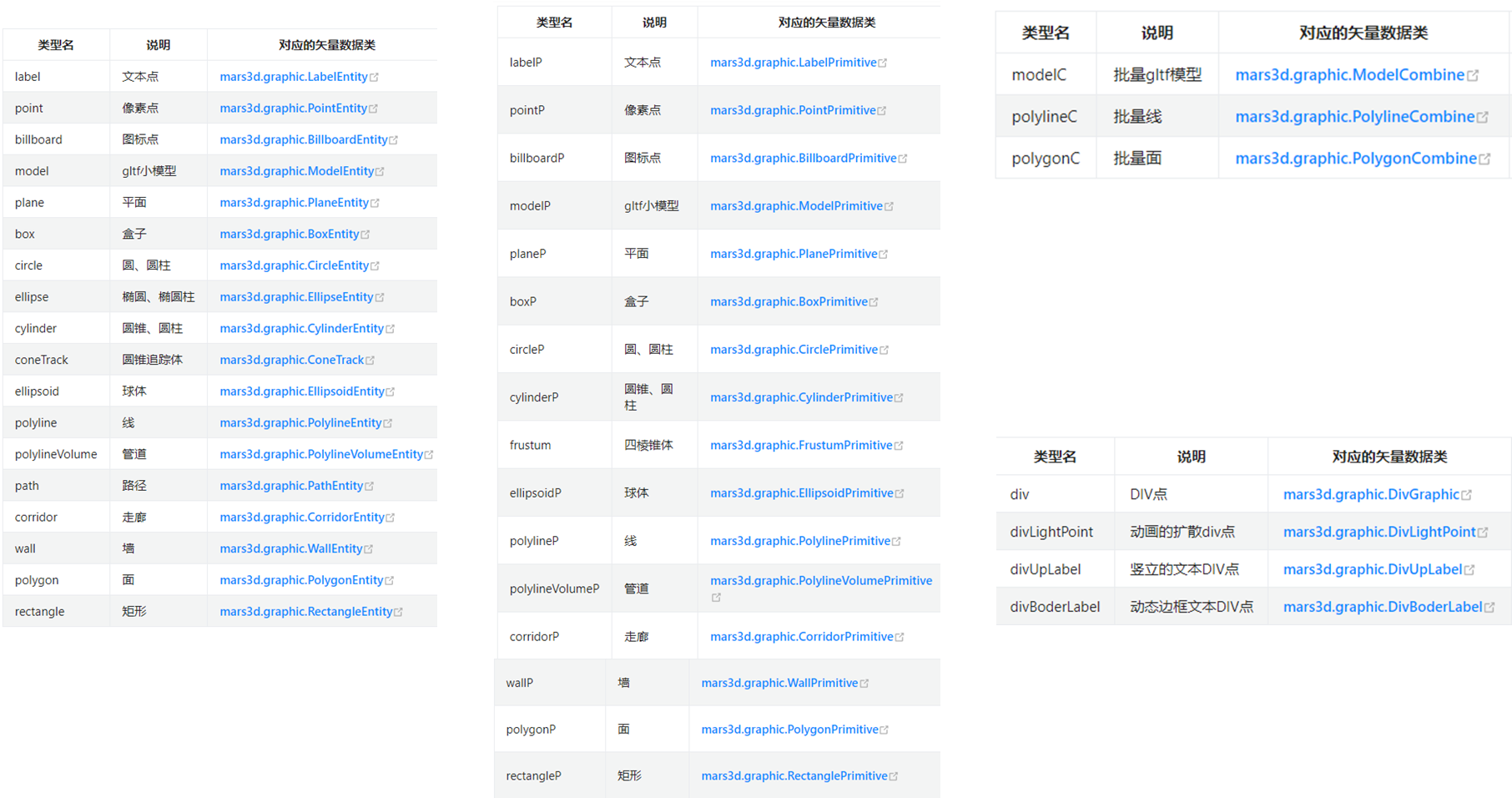Click external-link icon after PolygonEntity
The image size is (1512, 798).
tap(389, 581)
